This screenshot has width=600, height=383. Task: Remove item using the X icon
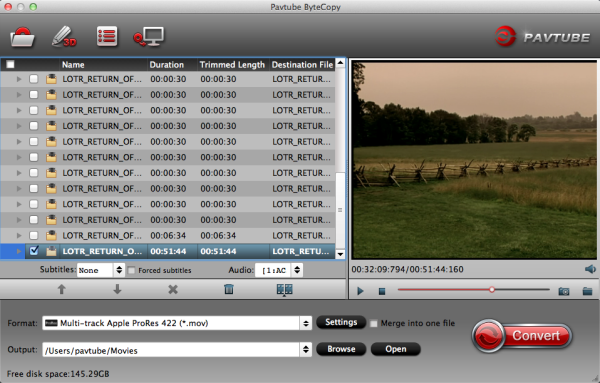tap(173, 289)
